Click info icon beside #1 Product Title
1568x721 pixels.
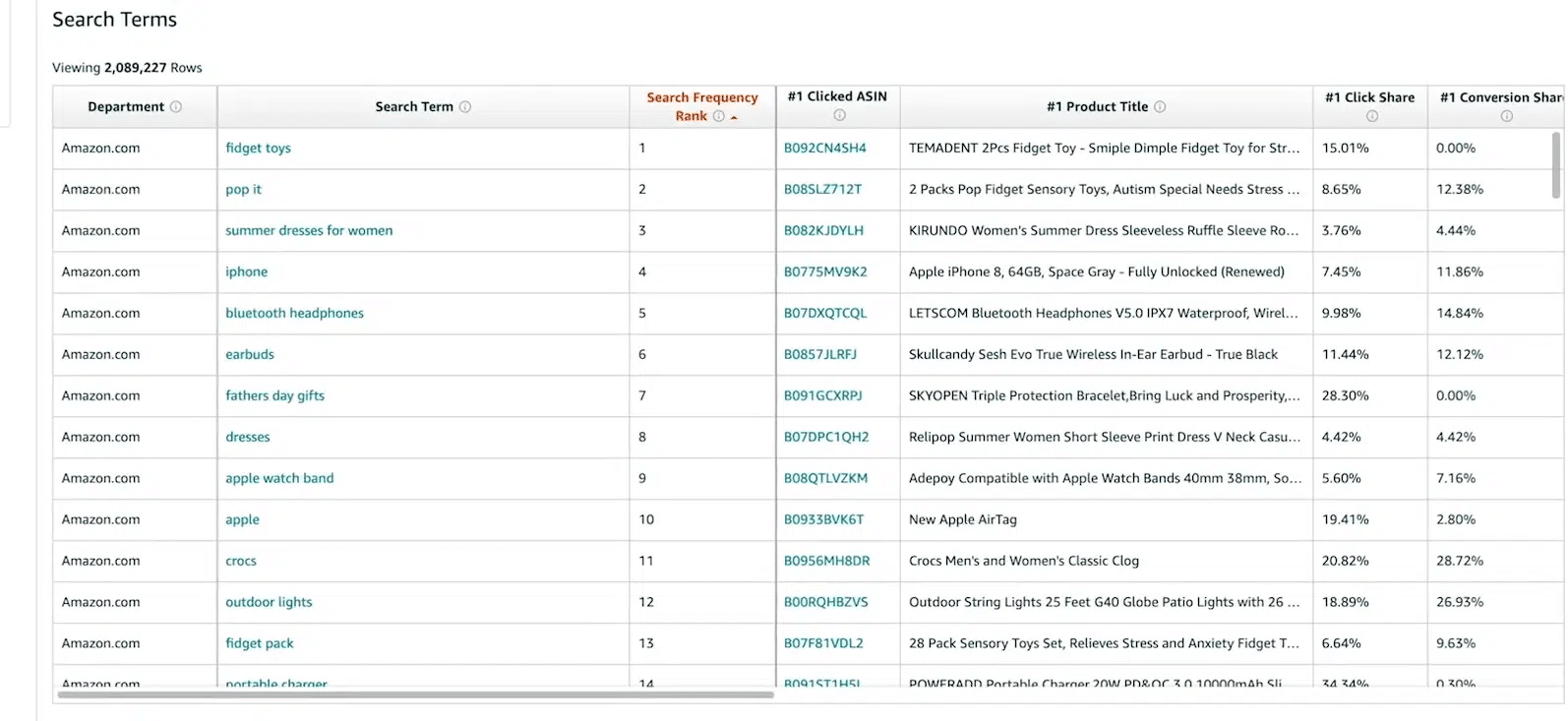[x=1160, y=107]
